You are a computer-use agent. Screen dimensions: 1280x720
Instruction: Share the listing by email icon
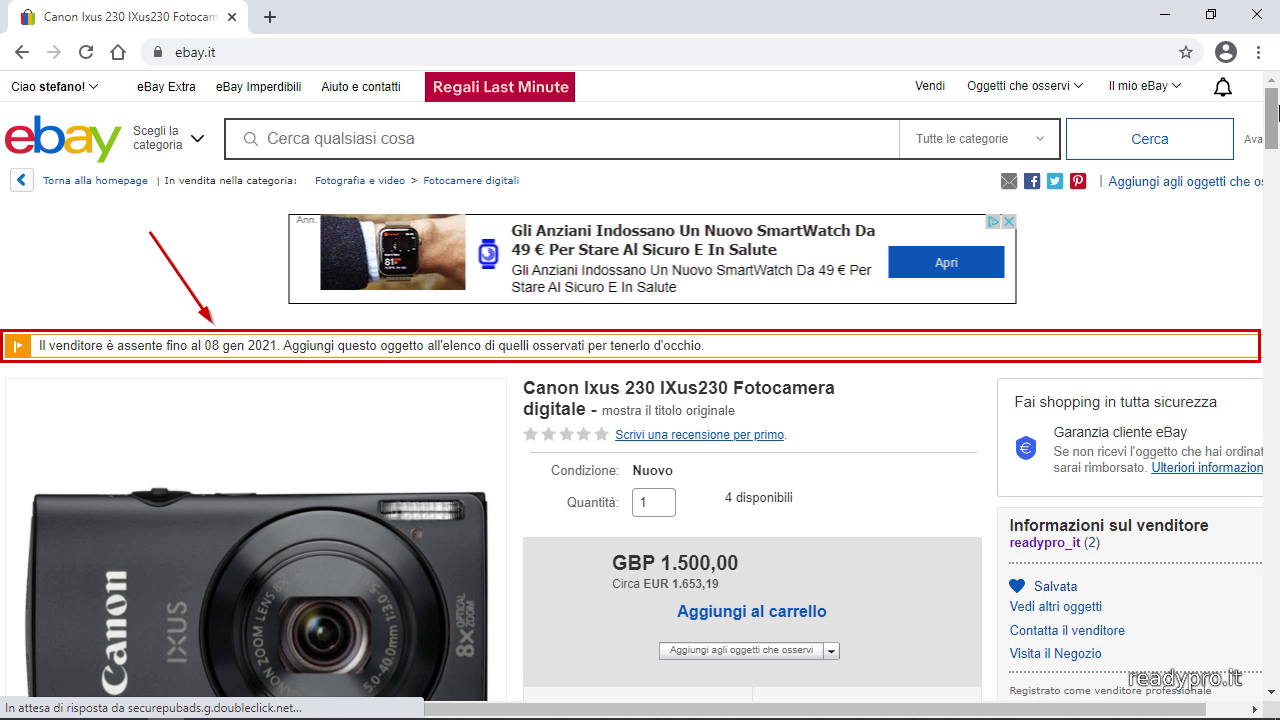tap(1009, 181)
